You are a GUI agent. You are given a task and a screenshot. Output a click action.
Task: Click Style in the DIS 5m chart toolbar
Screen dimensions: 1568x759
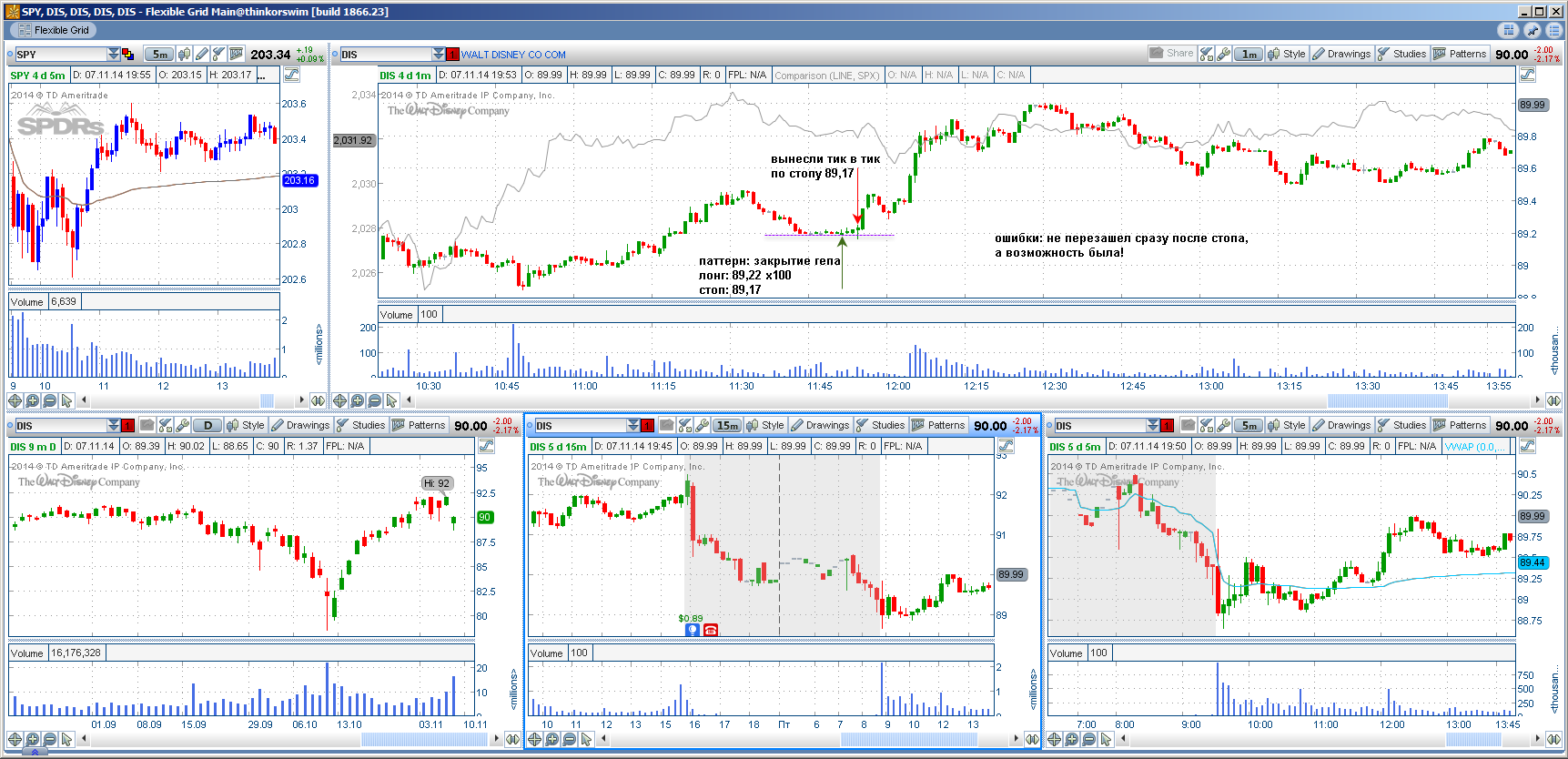[1287, 425]
